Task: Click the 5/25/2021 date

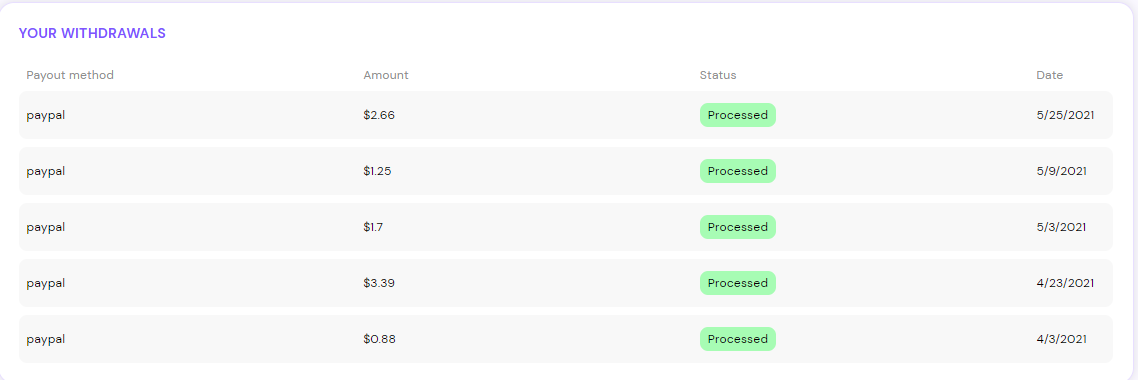Action: coord(1065,115)
